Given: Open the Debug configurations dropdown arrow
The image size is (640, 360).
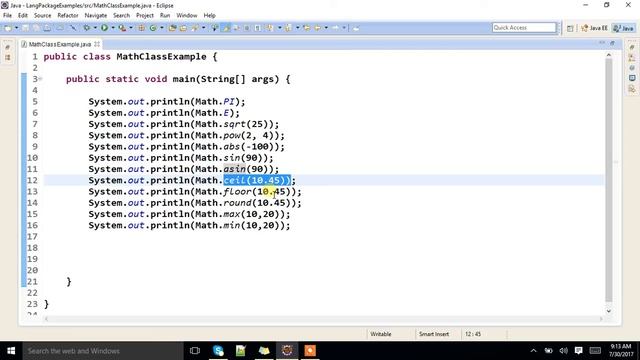Looking at the screenshot, I should pos(95,28).
